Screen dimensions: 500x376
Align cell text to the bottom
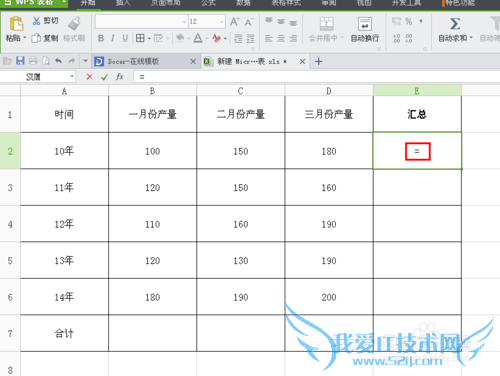pos(293,23)
